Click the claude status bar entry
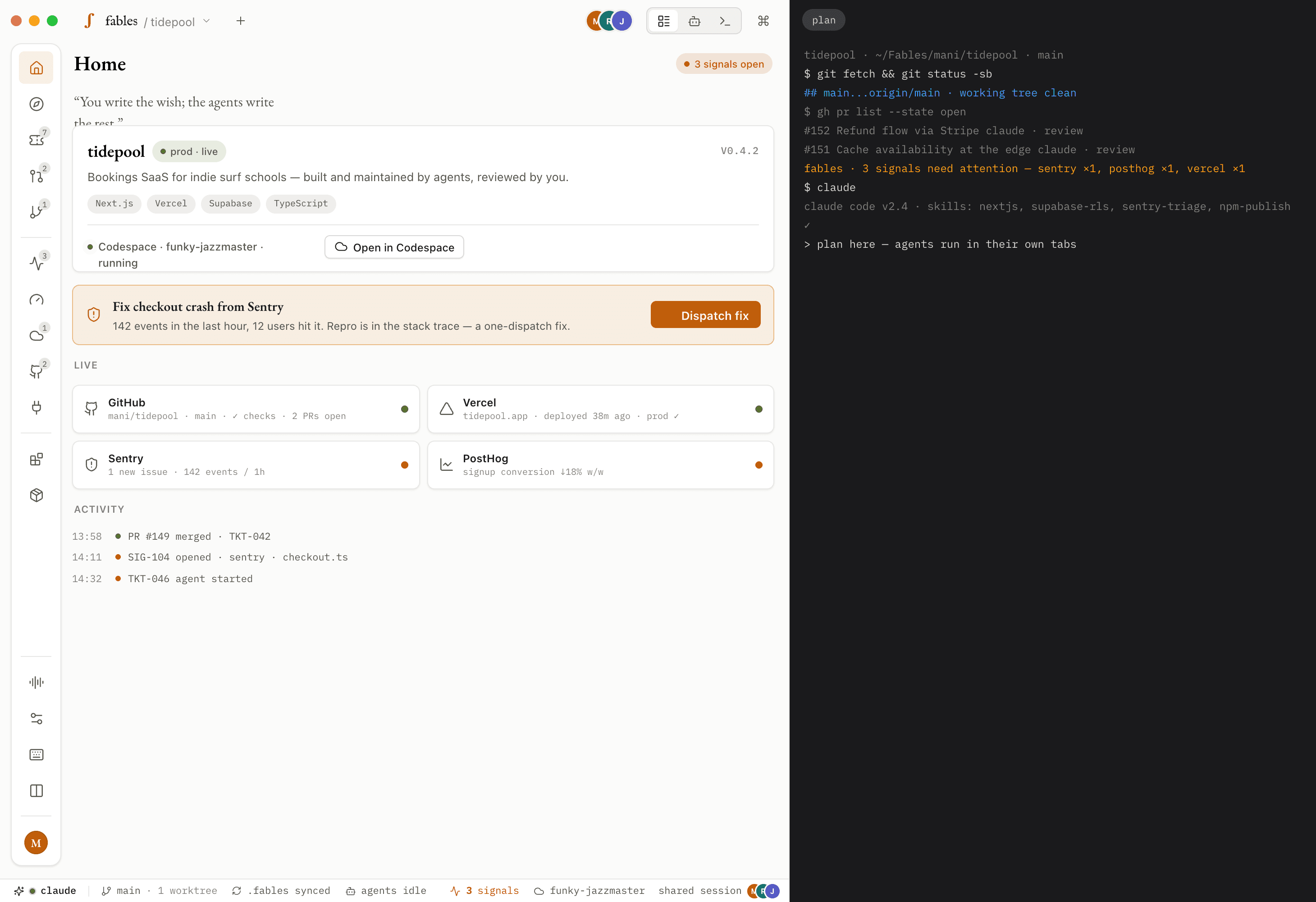Image resolution: width=1316 pixels, height=902 pixels. [x=46, y=891]
